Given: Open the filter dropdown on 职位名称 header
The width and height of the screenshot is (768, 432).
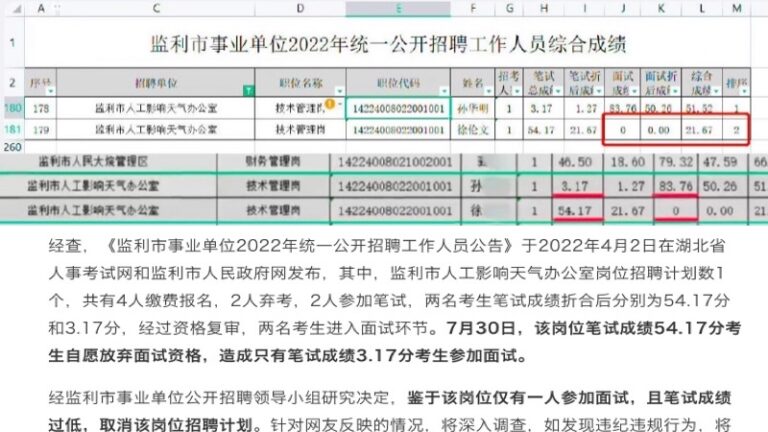Looking at the screenshot, I should pos(339,91).
